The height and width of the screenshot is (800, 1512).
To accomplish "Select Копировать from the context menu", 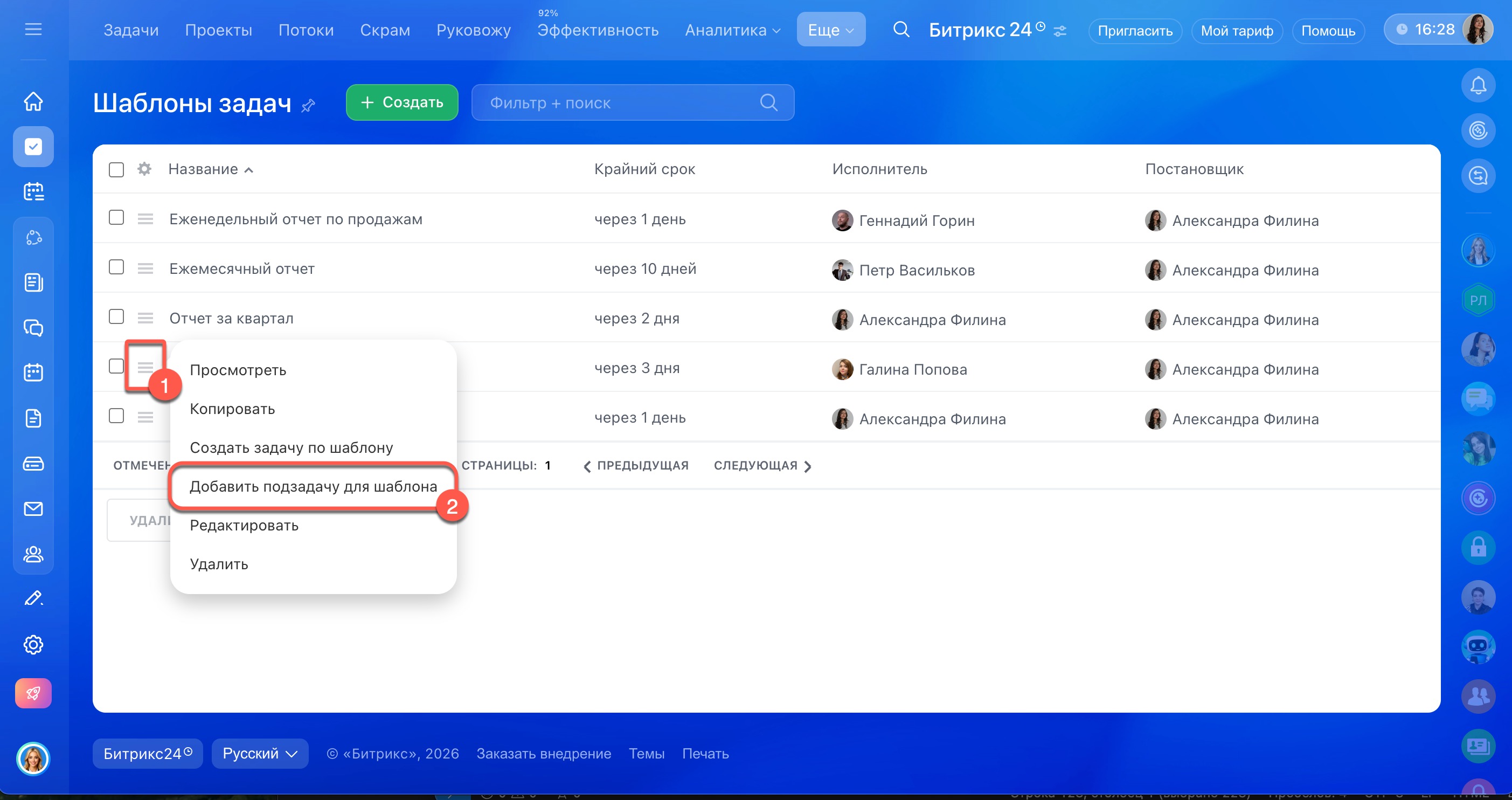I will pos(232,409).
